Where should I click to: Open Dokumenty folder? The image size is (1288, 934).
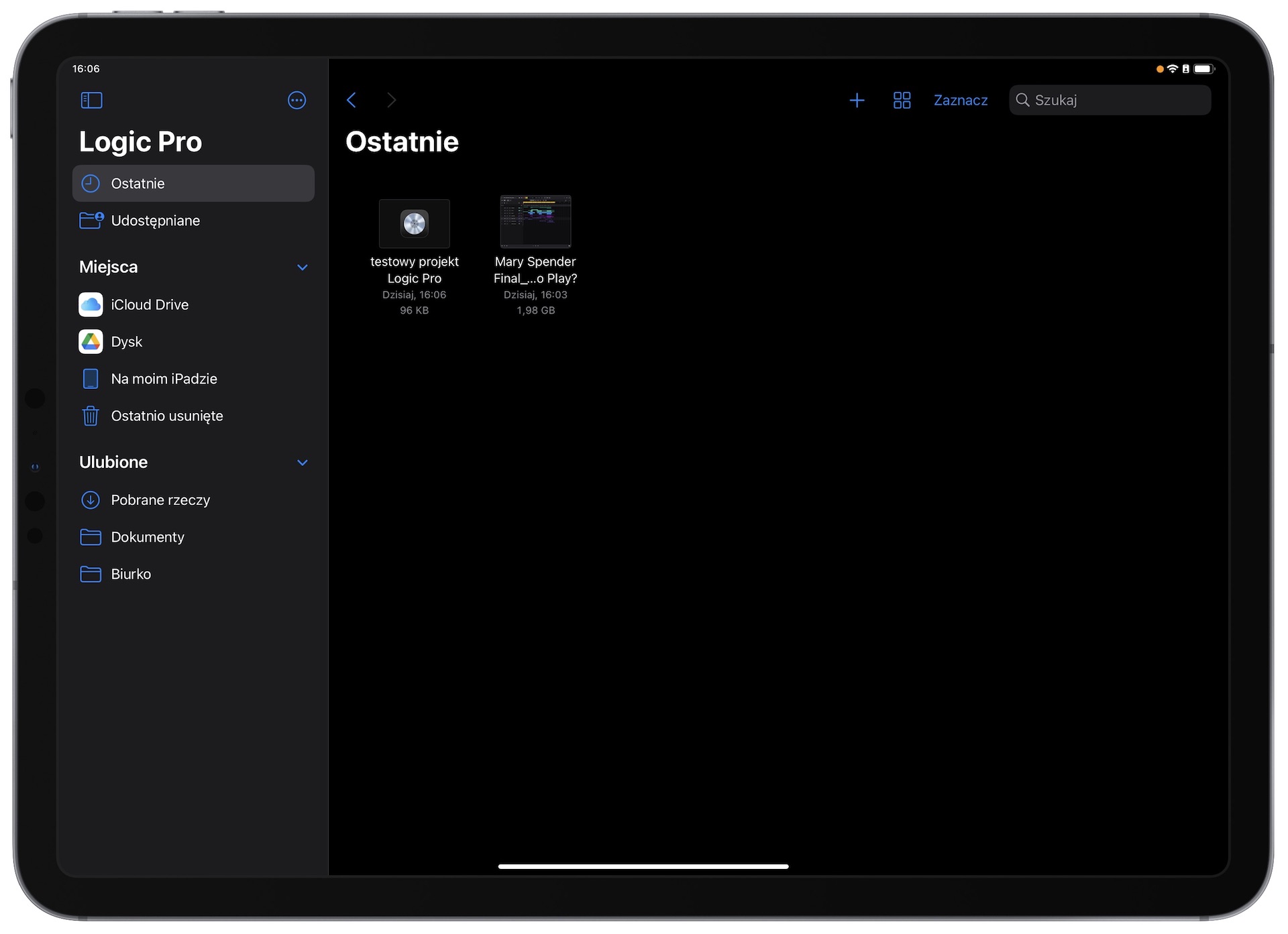coord(193,537)
